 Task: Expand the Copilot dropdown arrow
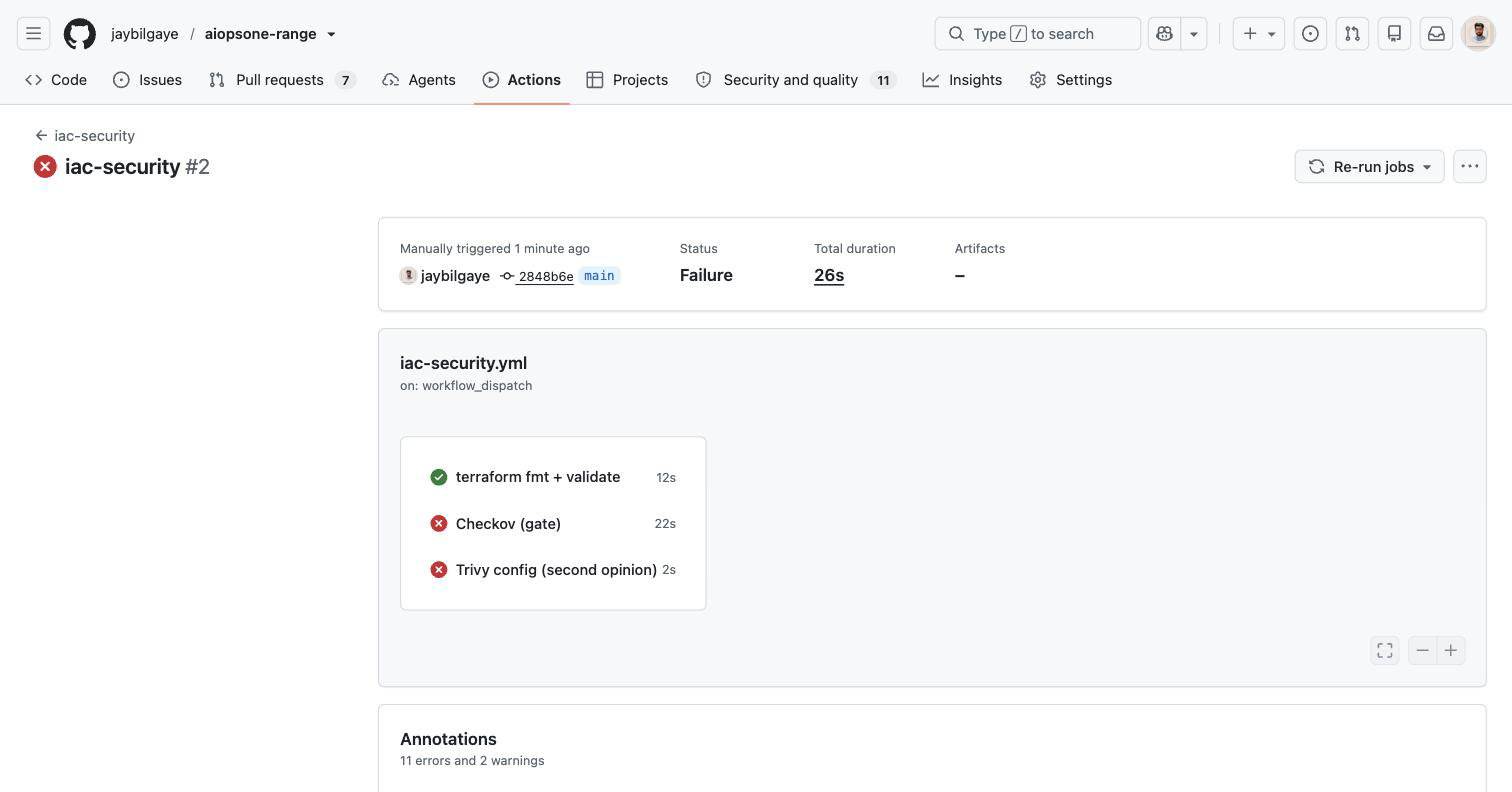(1193, 33)
